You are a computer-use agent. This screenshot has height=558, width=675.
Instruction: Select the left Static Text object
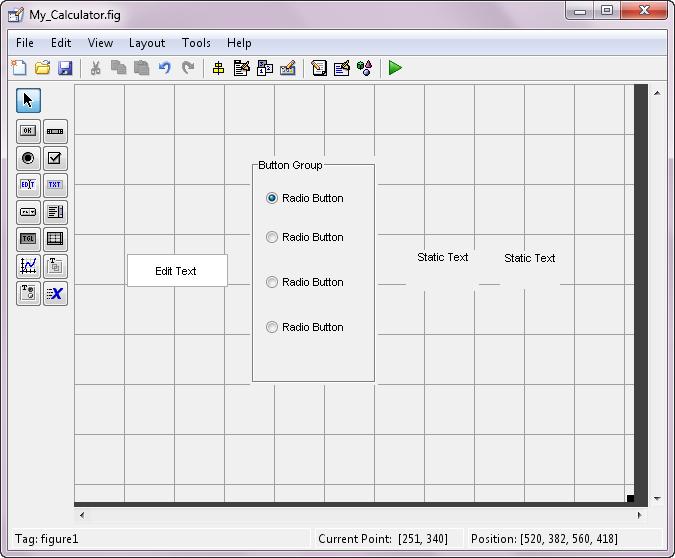(x=443, y=257)
